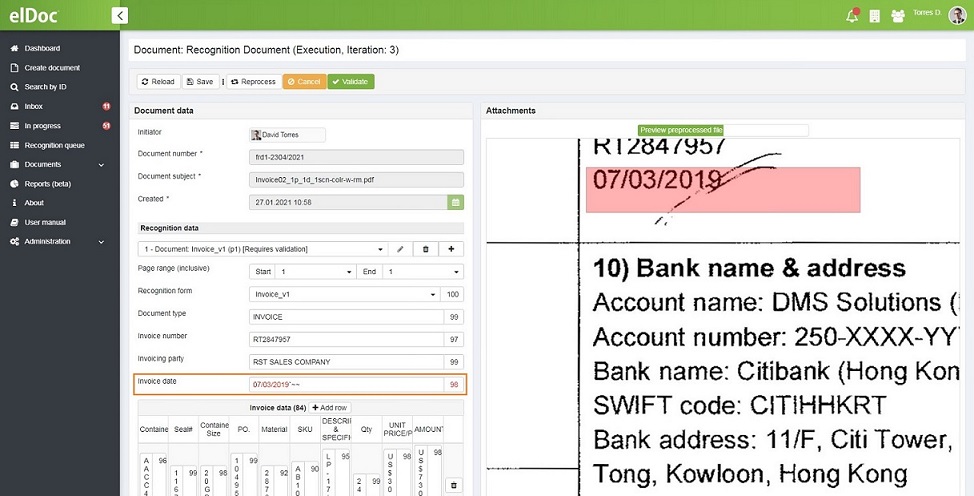This screenshot has width=974, height=496.
Task: Add a recognition document with plus icon
Action: [451, 249]
